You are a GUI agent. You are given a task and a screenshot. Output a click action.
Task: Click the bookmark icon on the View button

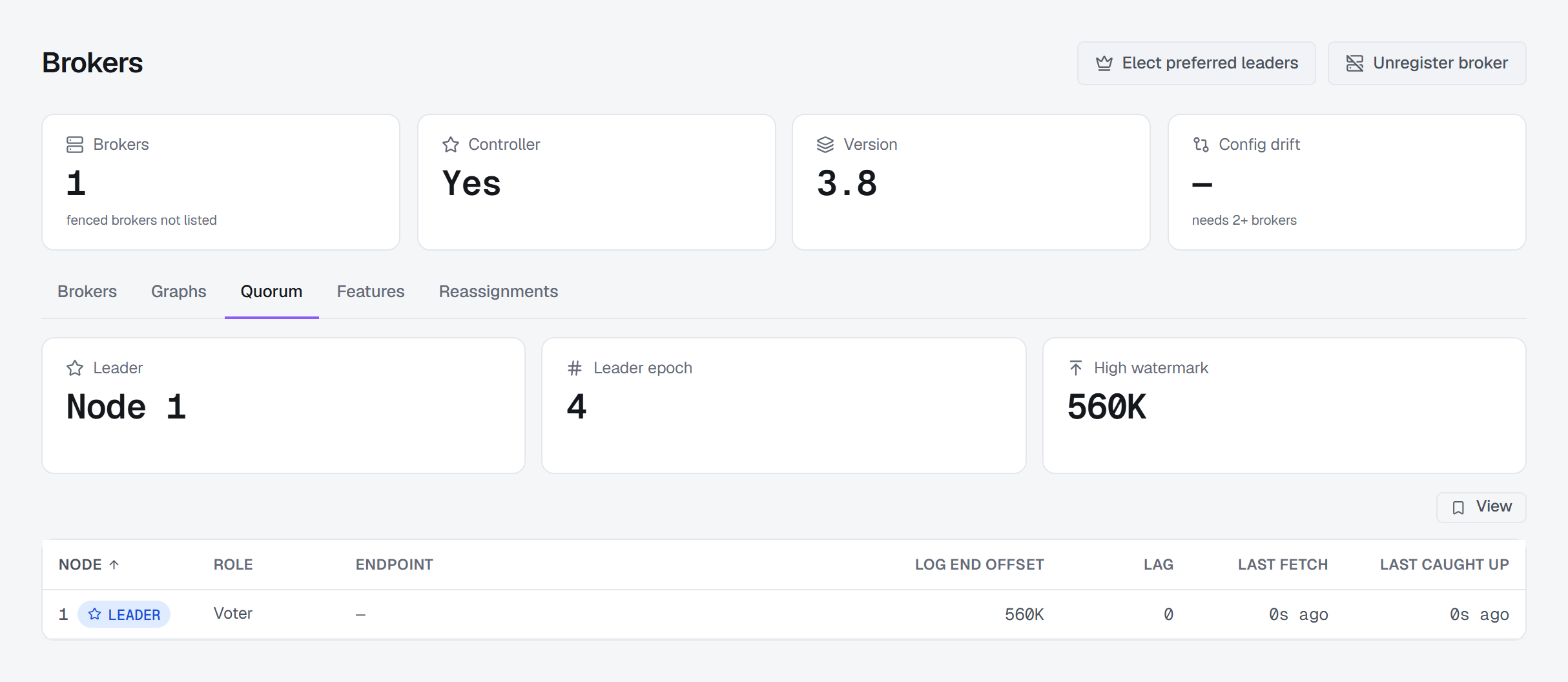coord(1458,508)
